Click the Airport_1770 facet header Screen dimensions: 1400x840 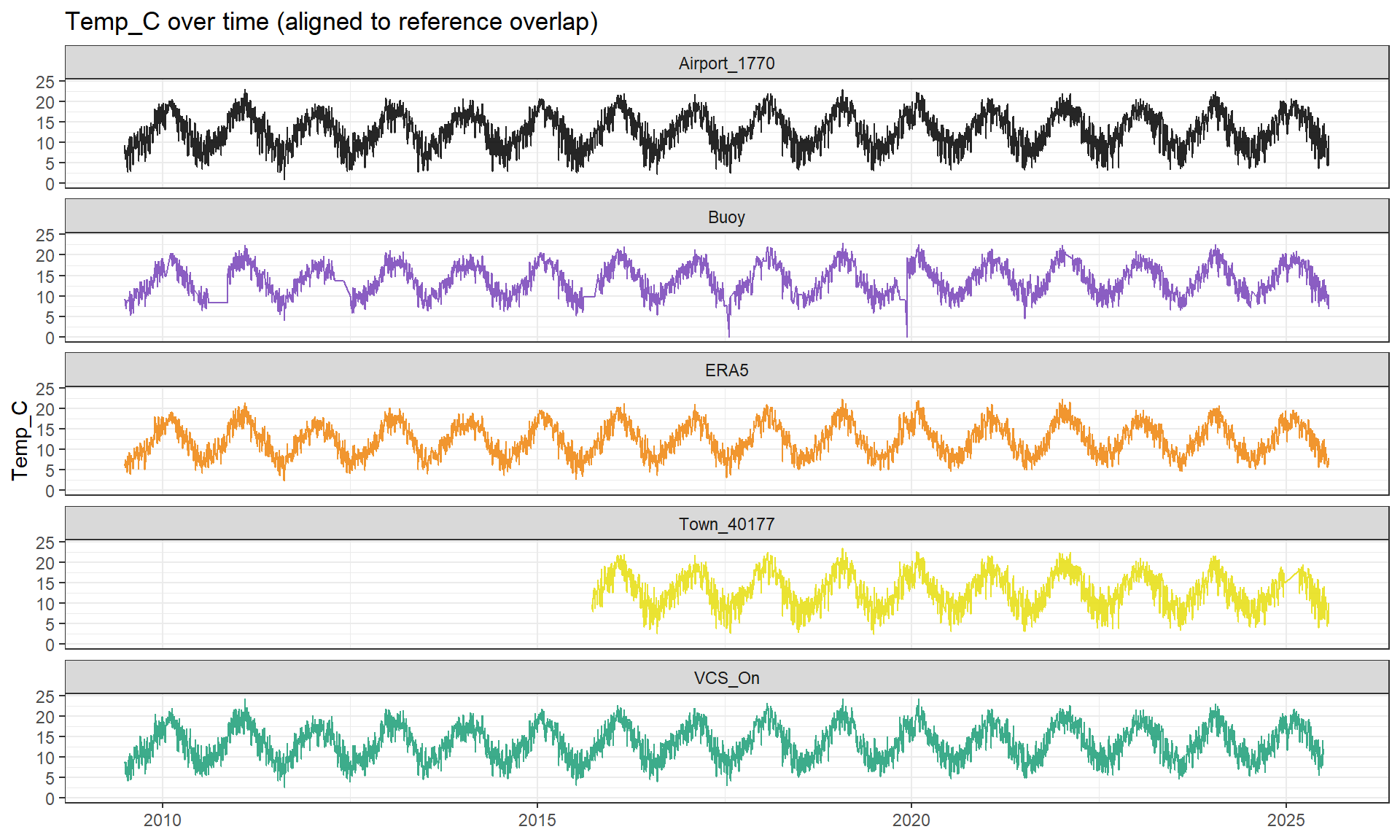click(x=726, y=63)
